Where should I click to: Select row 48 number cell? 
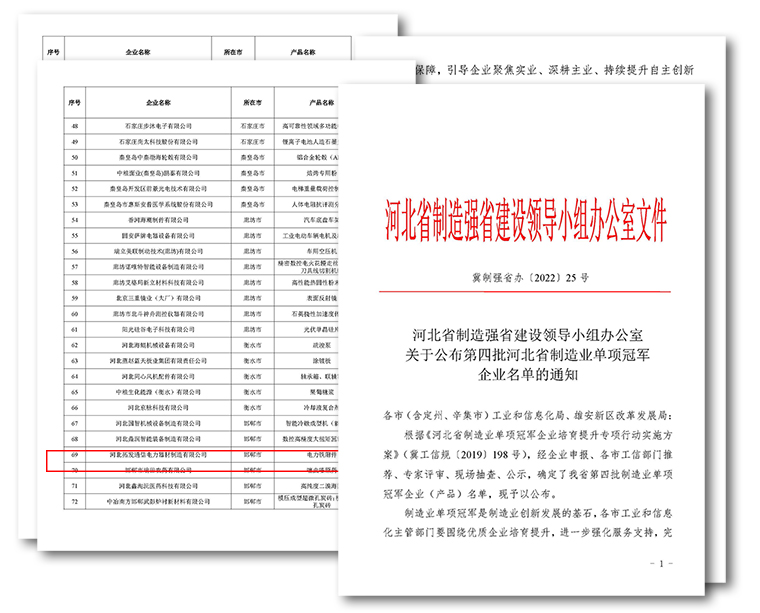click(73, 126)
